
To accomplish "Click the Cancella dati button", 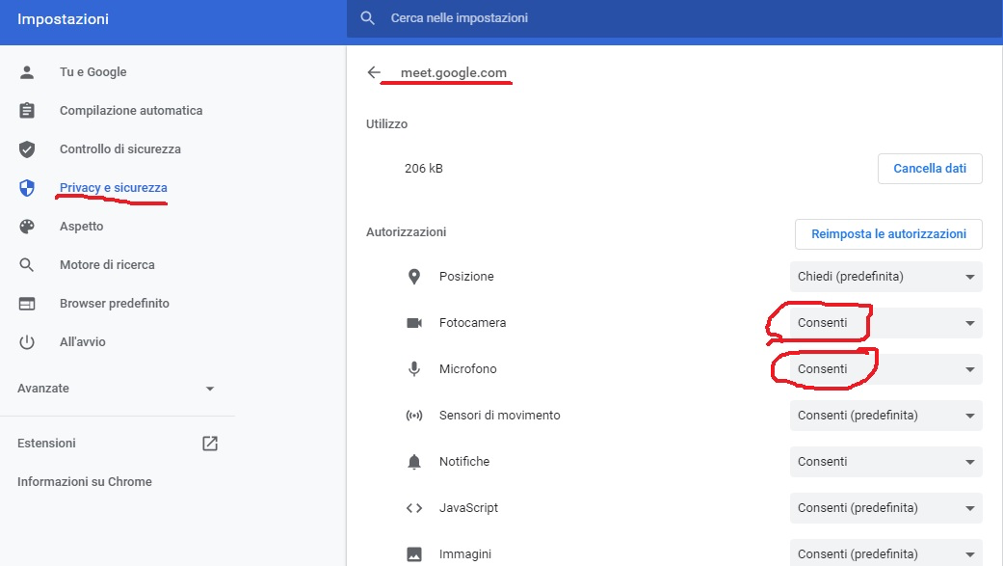I will coord(930,168).
